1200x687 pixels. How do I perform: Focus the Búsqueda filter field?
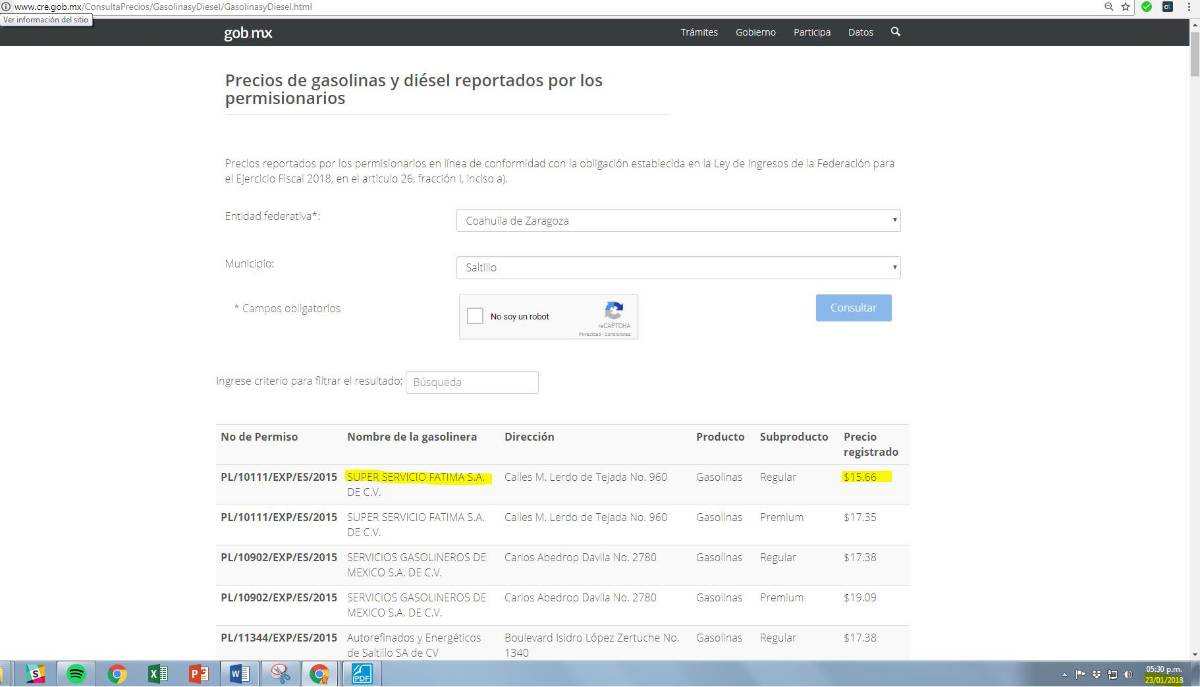[472, 382]
